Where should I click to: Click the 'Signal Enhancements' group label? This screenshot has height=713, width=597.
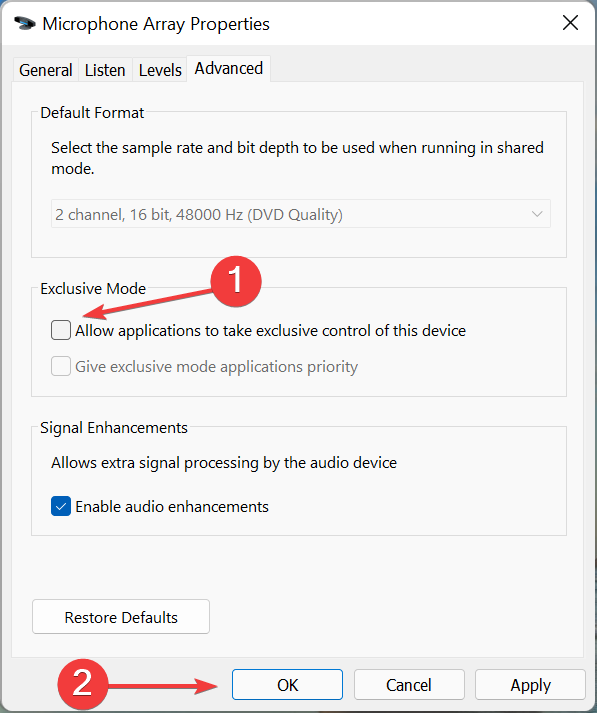click(x=114, y=428)
